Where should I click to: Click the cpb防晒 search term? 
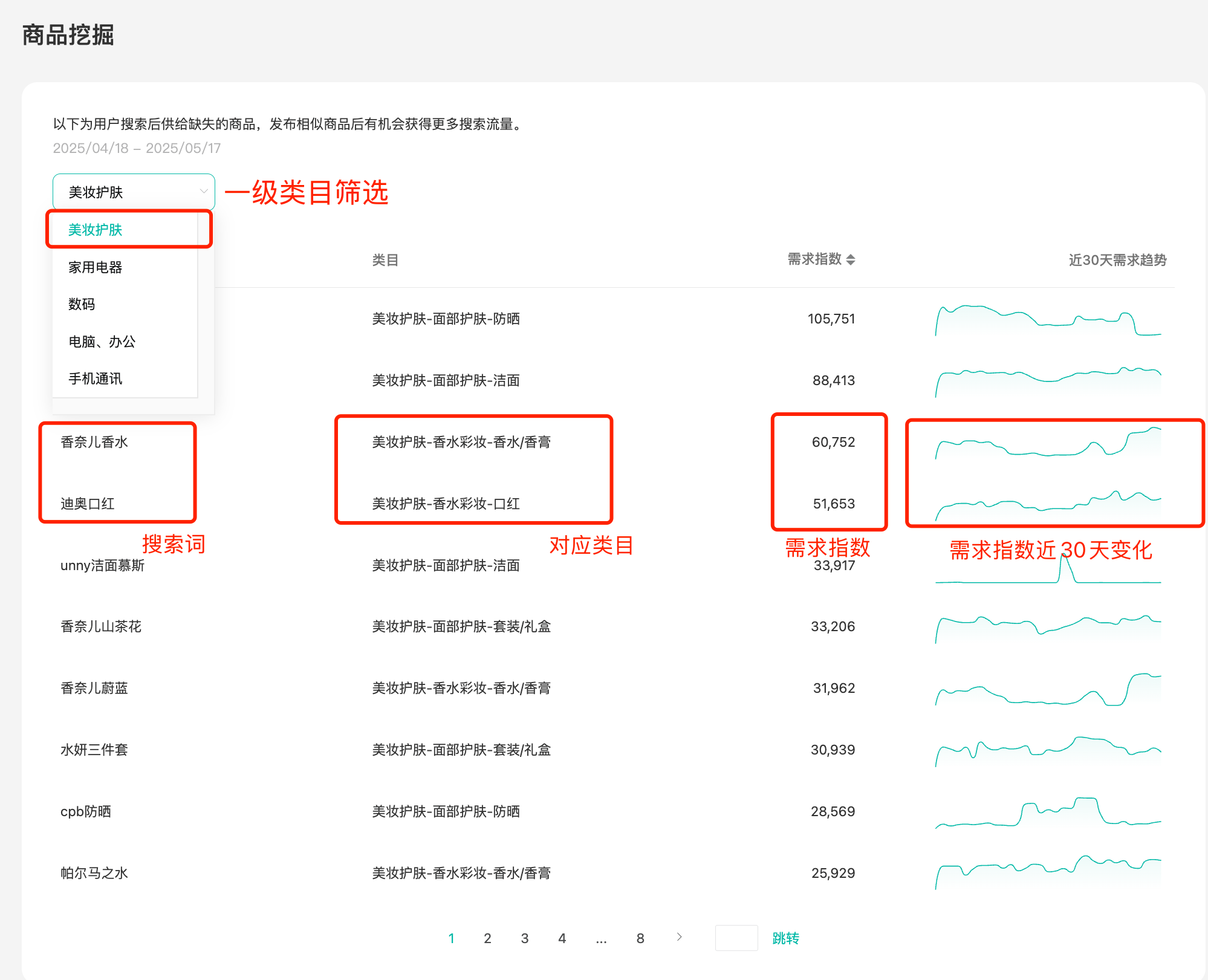(86, 811)
